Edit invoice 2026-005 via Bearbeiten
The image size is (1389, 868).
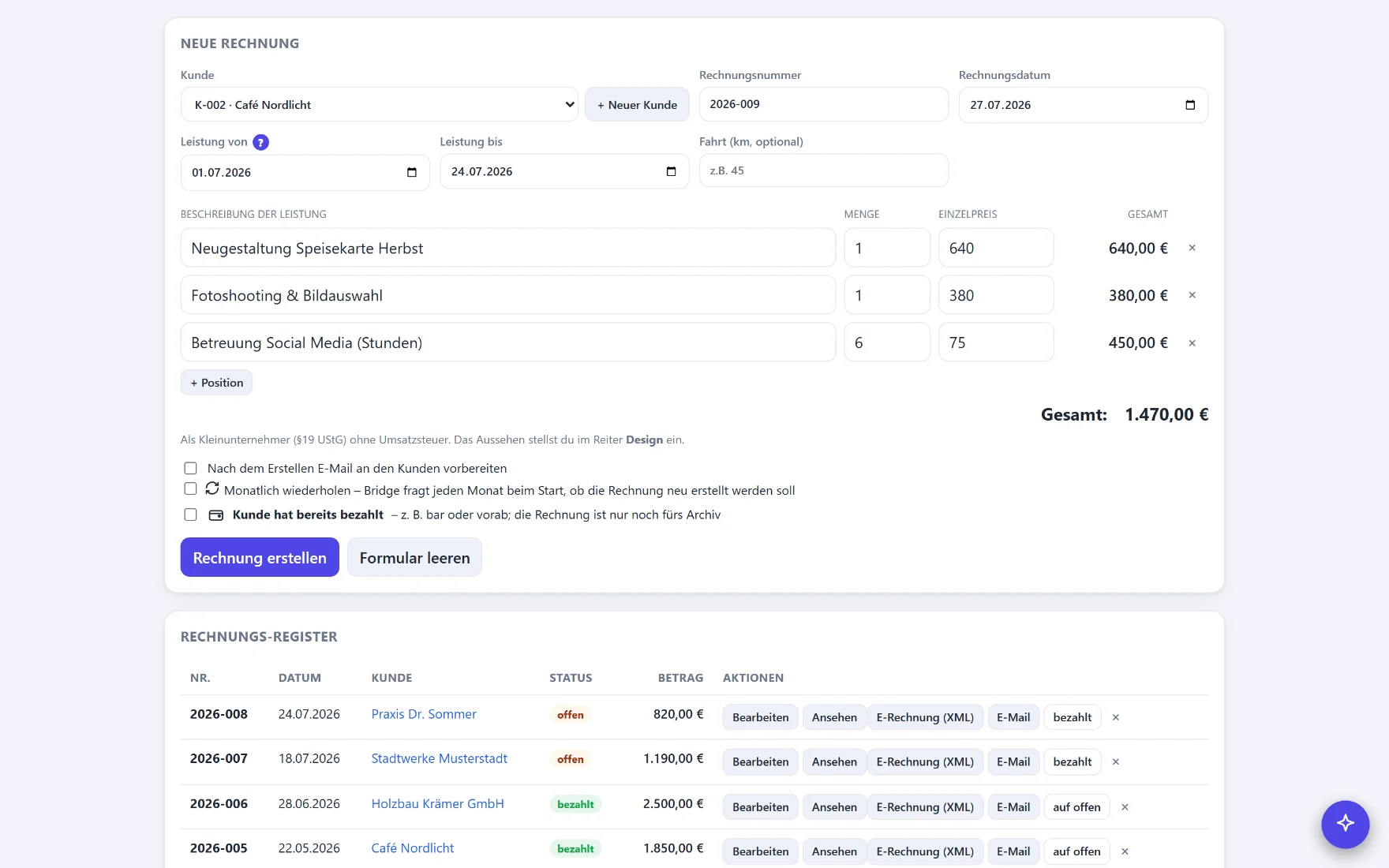tap(761, 851)
